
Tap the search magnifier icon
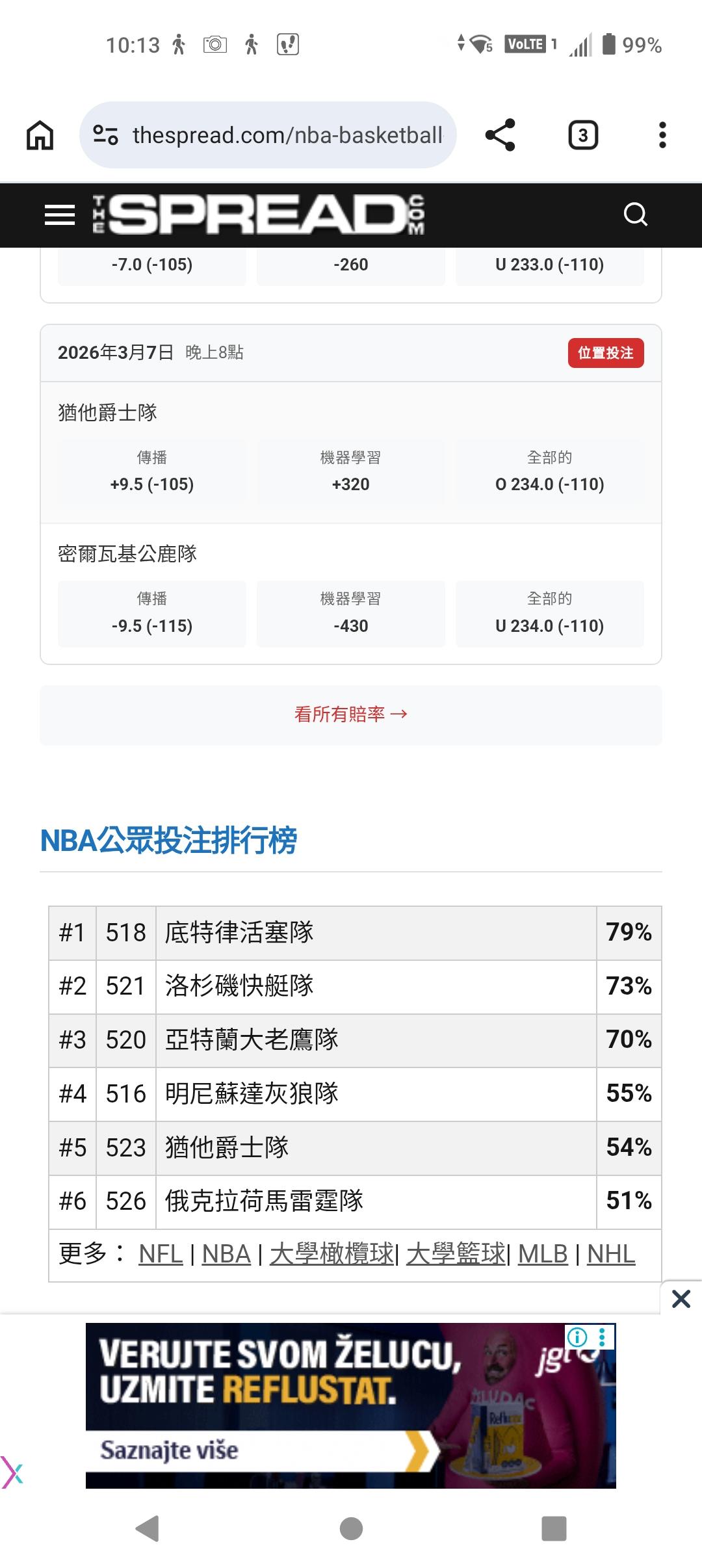[x=635, y=215]
